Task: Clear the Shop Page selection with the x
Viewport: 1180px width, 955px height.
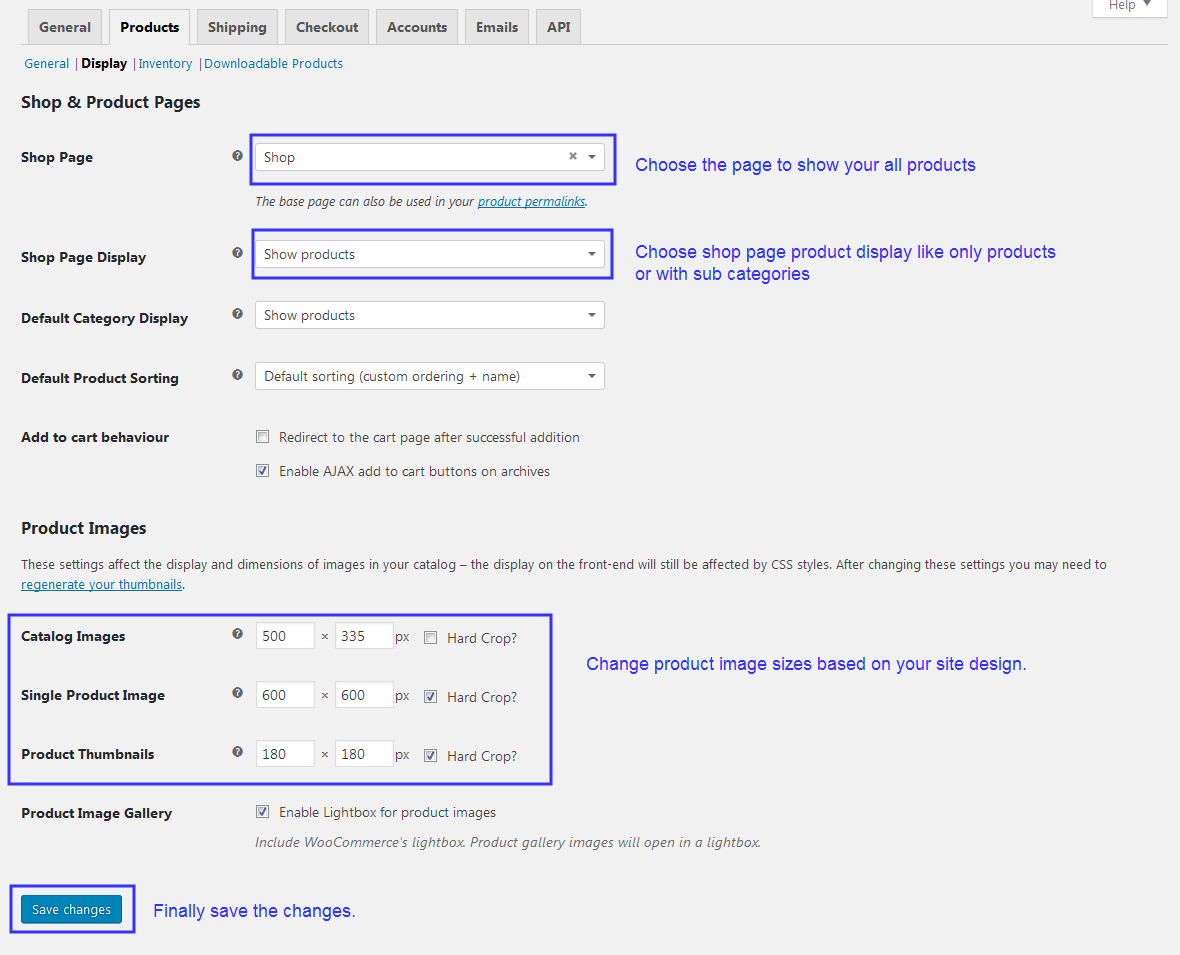Action: point(573,156)
